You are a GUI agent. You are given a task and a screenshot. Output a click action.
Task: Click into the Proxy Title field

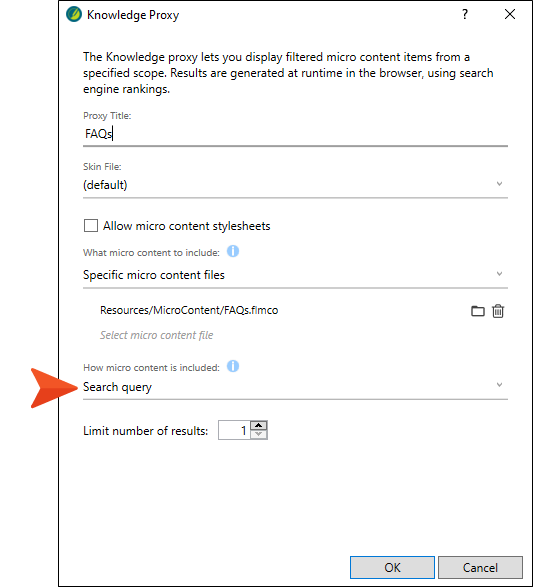click(295, 134)
